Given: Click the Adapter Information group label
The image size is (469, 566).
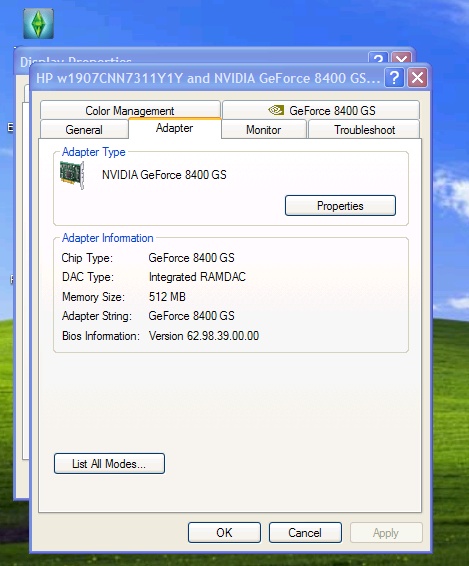Looking at the screenshot, I should click(x=108, y=238).
